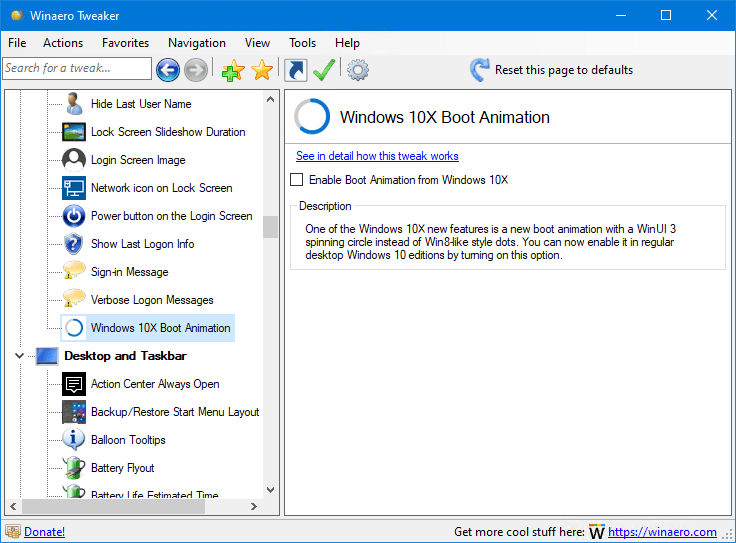Open the Actions menu
Image resolution: width=736 pixels, height=543 pixels.
pos(63,43)
